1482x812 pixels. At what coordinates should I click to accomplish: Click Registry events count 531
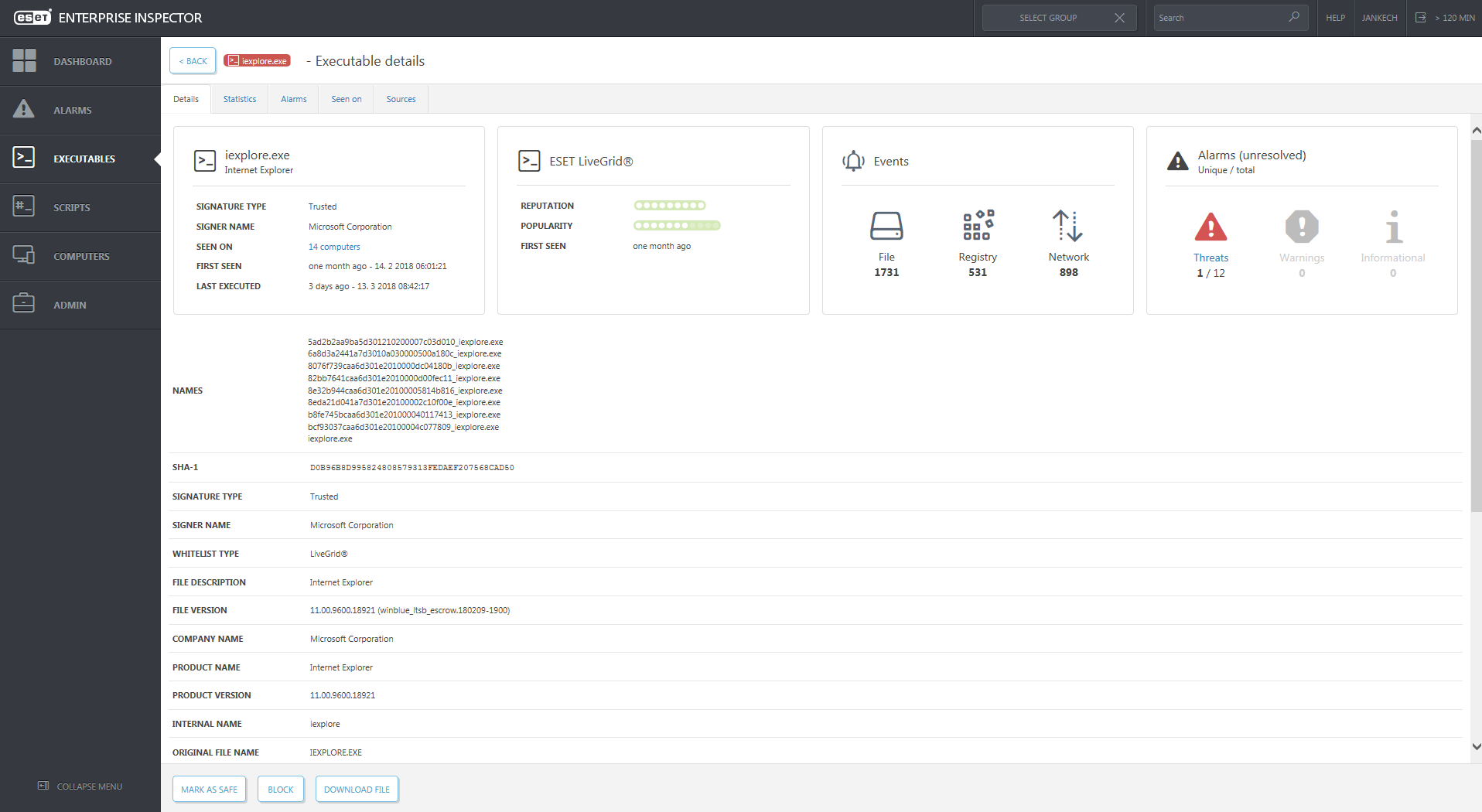click(978, 272)
